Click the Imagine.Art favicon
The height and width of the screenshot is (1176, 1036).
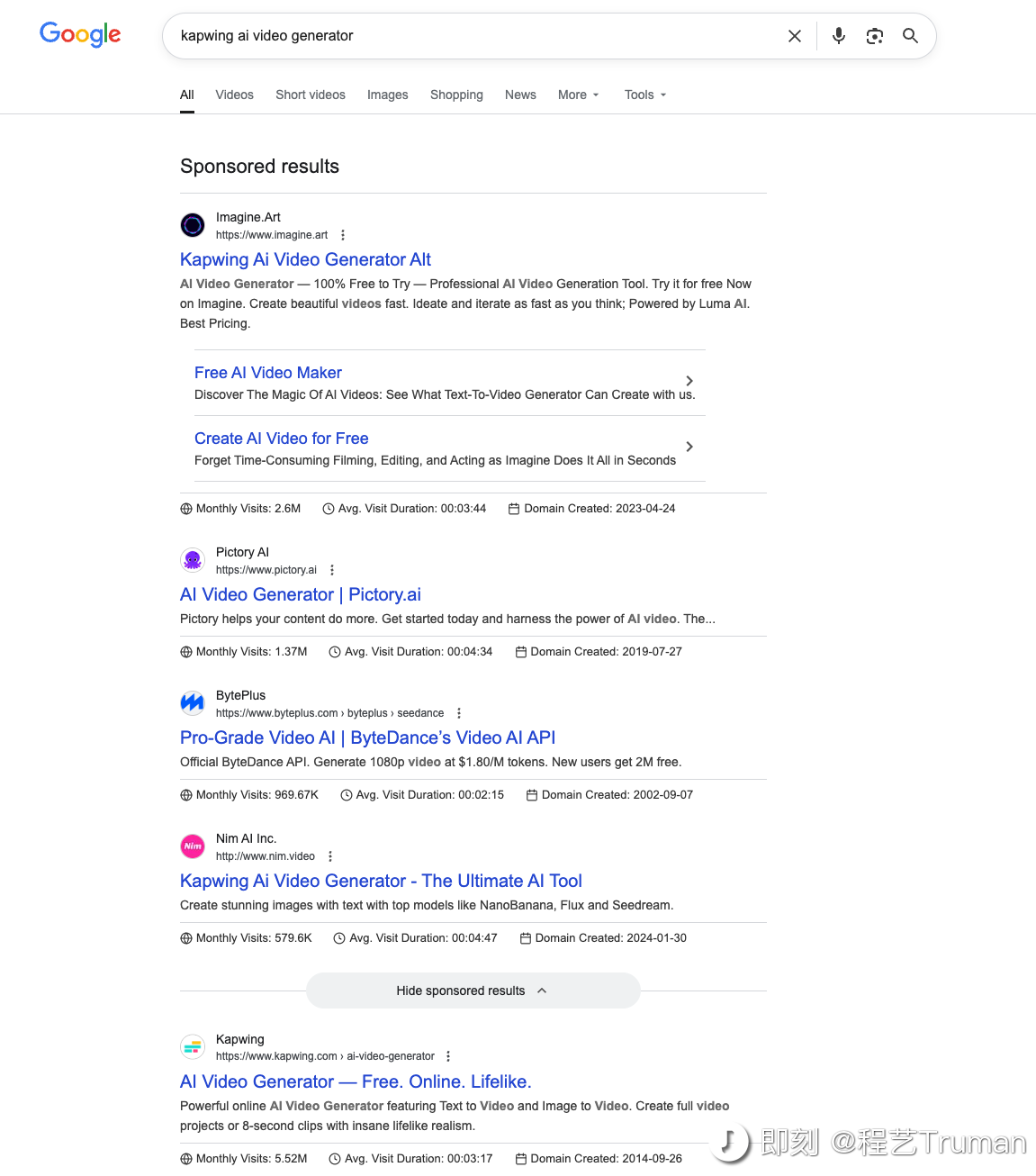tap(193, 224)
